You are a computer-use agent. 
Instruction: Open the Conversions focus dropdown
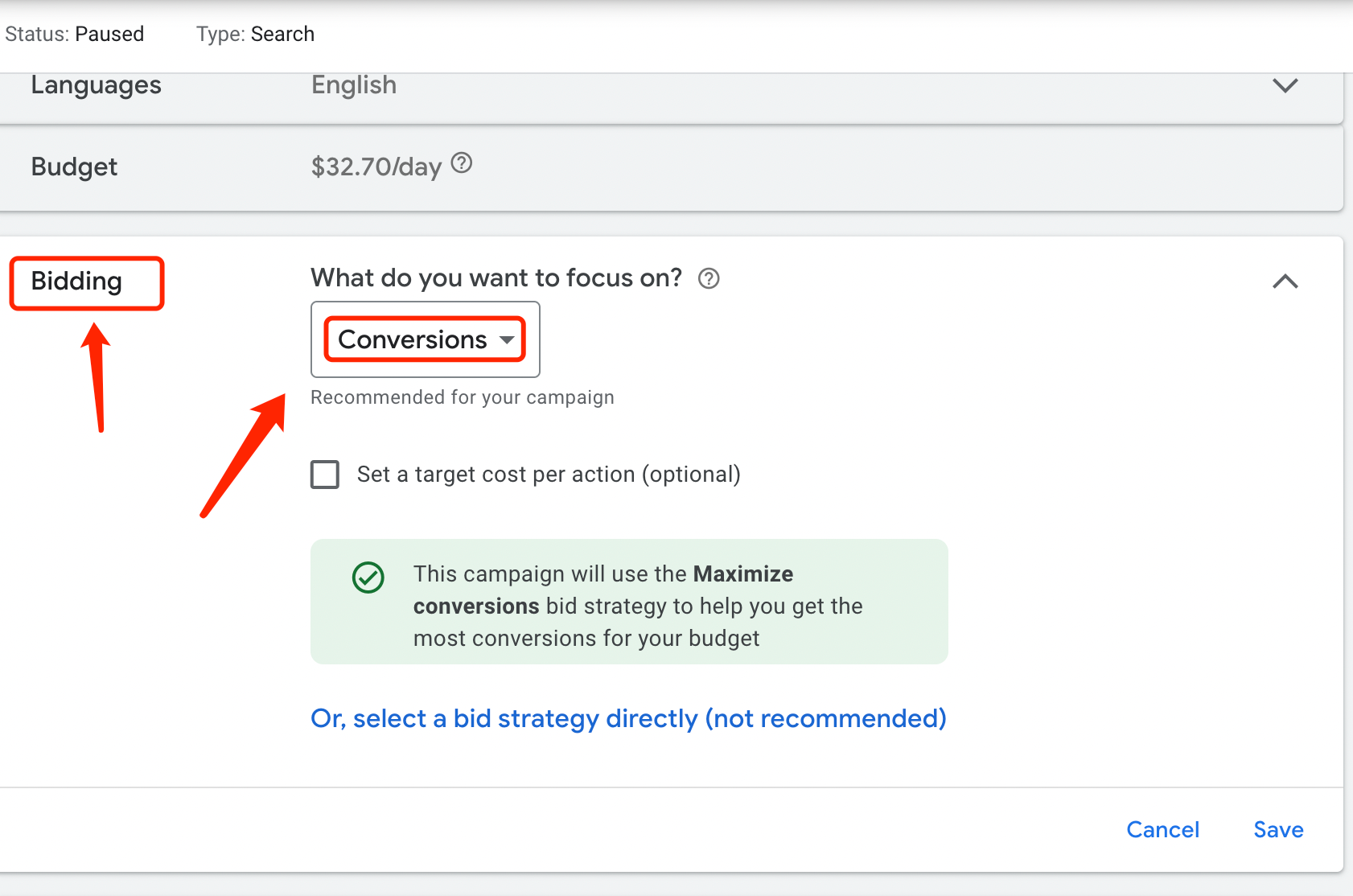(425, 339)
